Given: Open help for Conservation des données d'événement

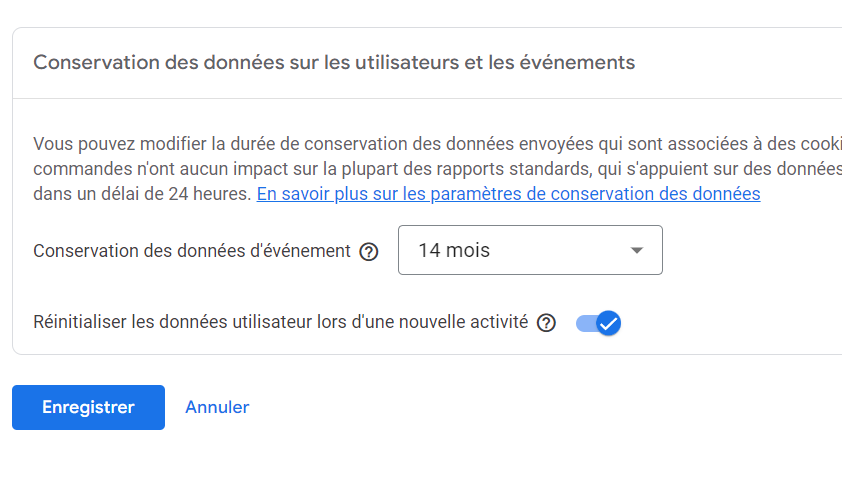Looking at the screenshot, I should 369,251.
